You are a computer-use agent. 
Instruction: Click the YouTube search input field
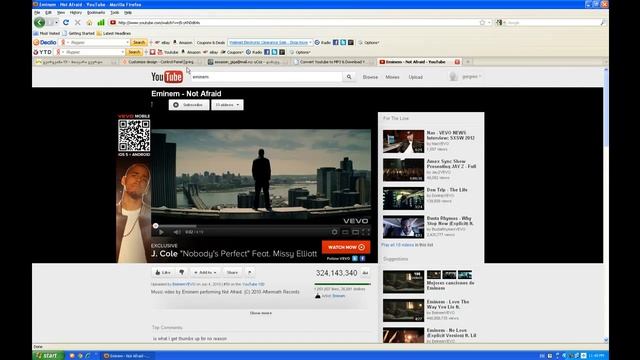click(266, 77)
